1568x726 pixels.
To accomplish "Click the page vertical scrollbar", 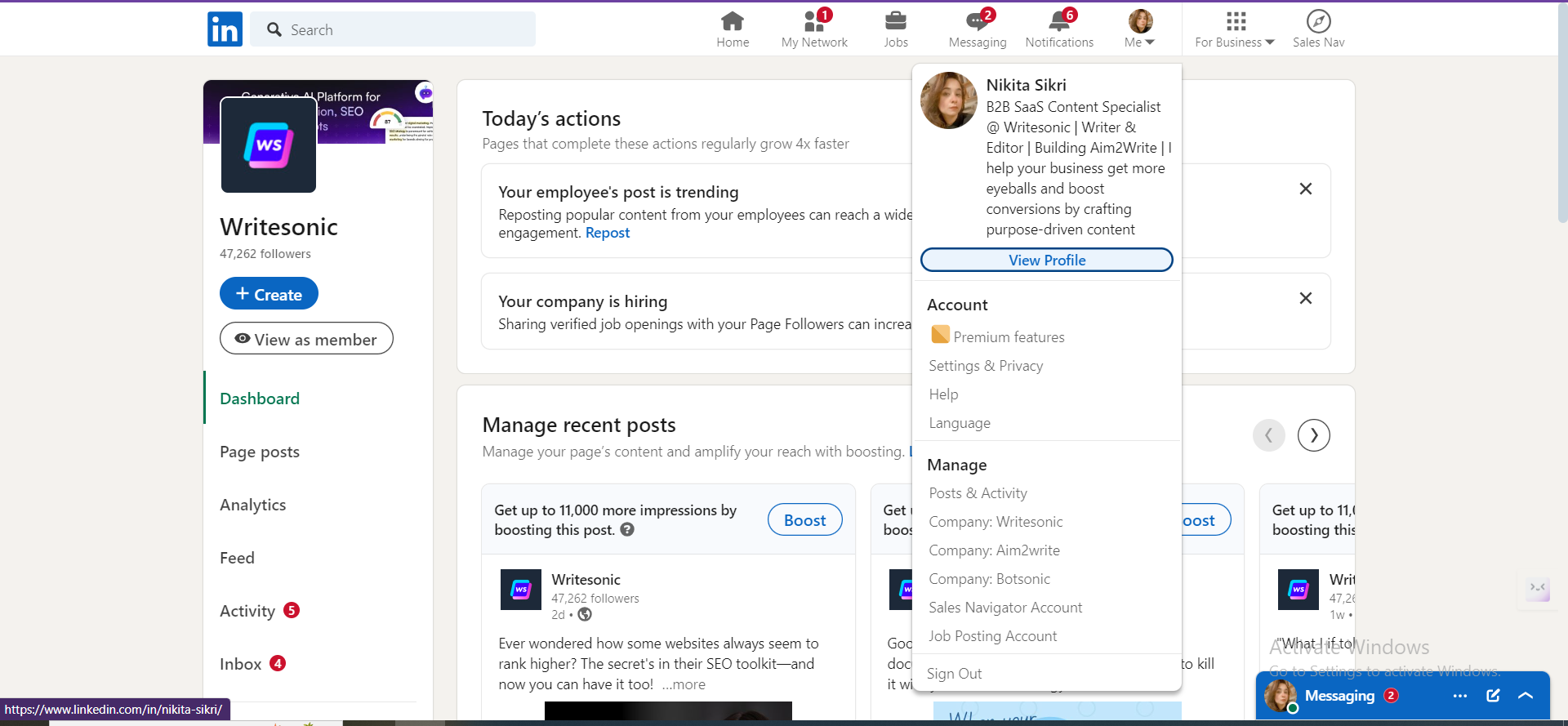I will pos(1562,114).
